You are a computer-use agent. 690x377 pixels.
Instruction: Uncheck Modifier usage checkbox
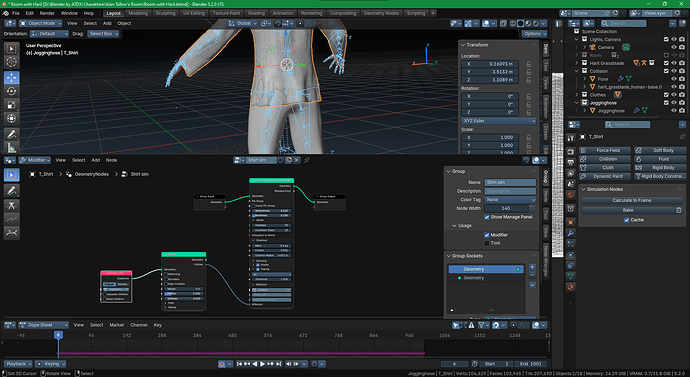[487, 235]
